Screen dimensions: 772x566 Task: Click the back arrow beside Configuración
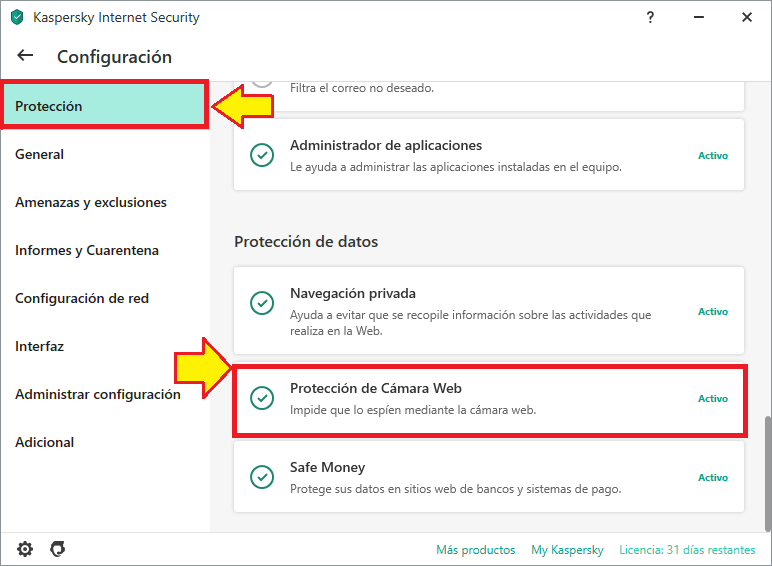25,56
